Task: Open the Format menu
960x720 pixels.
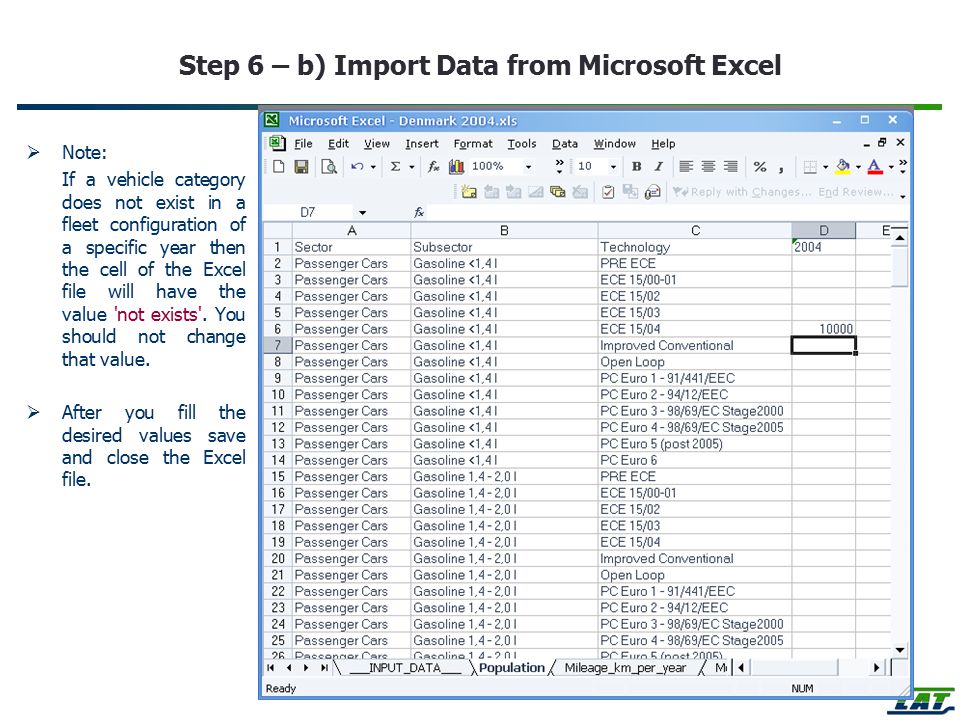Action: (x=473, y=143)
